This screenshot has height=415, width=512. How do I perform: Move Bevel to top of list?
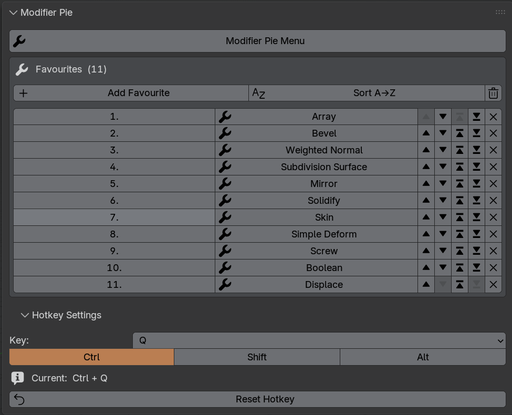(x=460, y=133)
